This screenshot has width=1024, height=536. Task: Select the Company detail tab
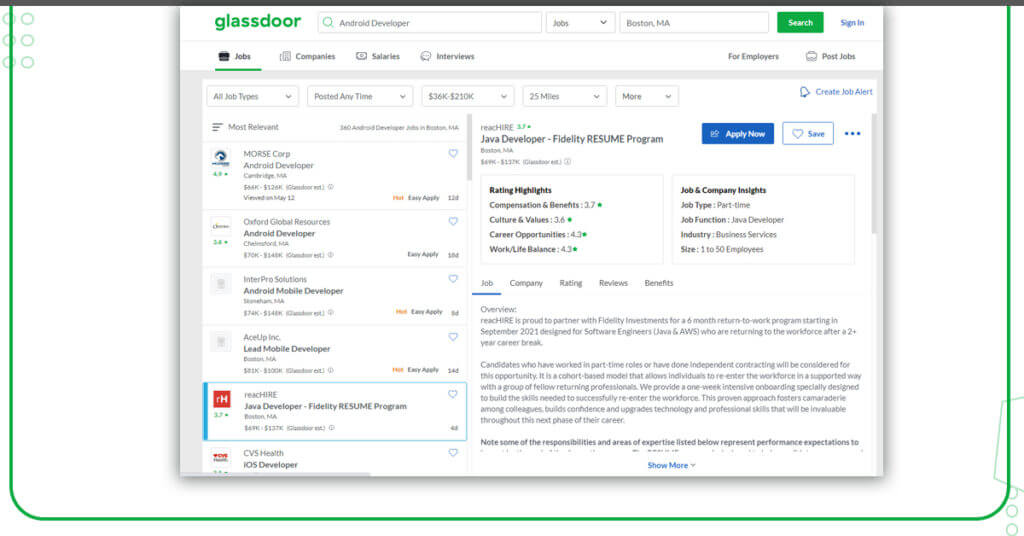pyautogui.click(x=526, y=283)
